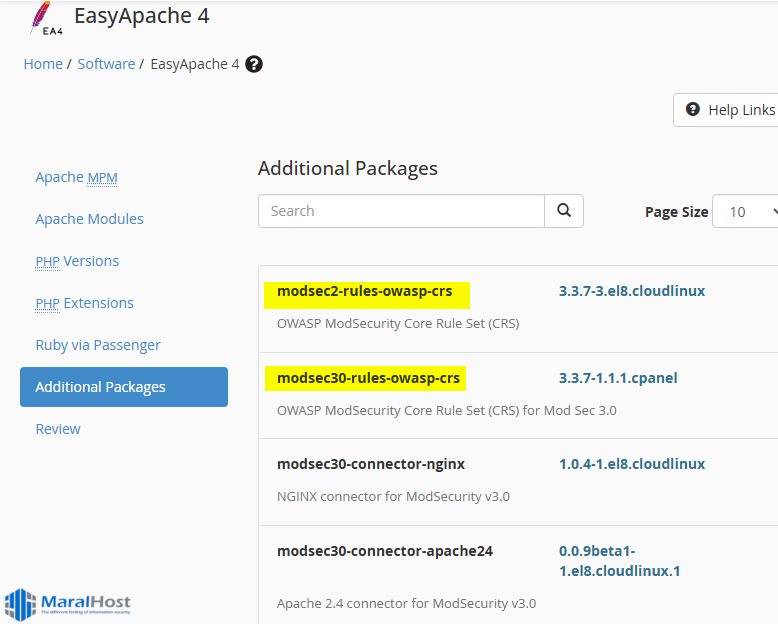Click the modsec30-connector-apache24 package name
This screenshot has height=624, width=778.
[385, 551]
